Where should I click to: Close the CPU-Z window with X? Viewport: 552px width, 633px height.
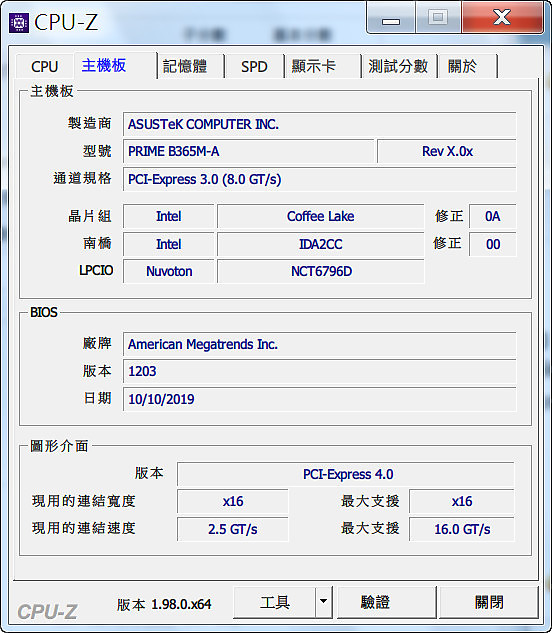click(x=502, y=18)
